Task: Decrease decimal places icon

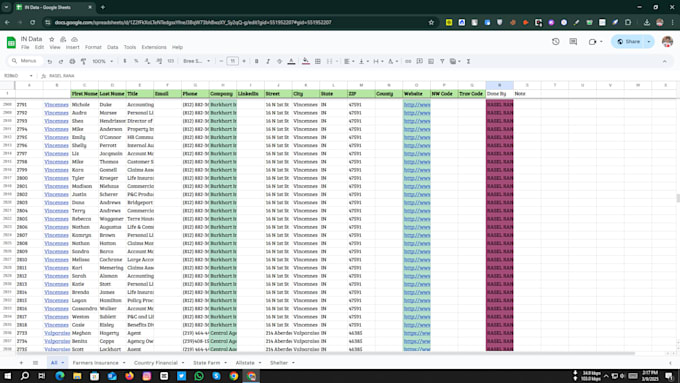Action: coord(147,61)
